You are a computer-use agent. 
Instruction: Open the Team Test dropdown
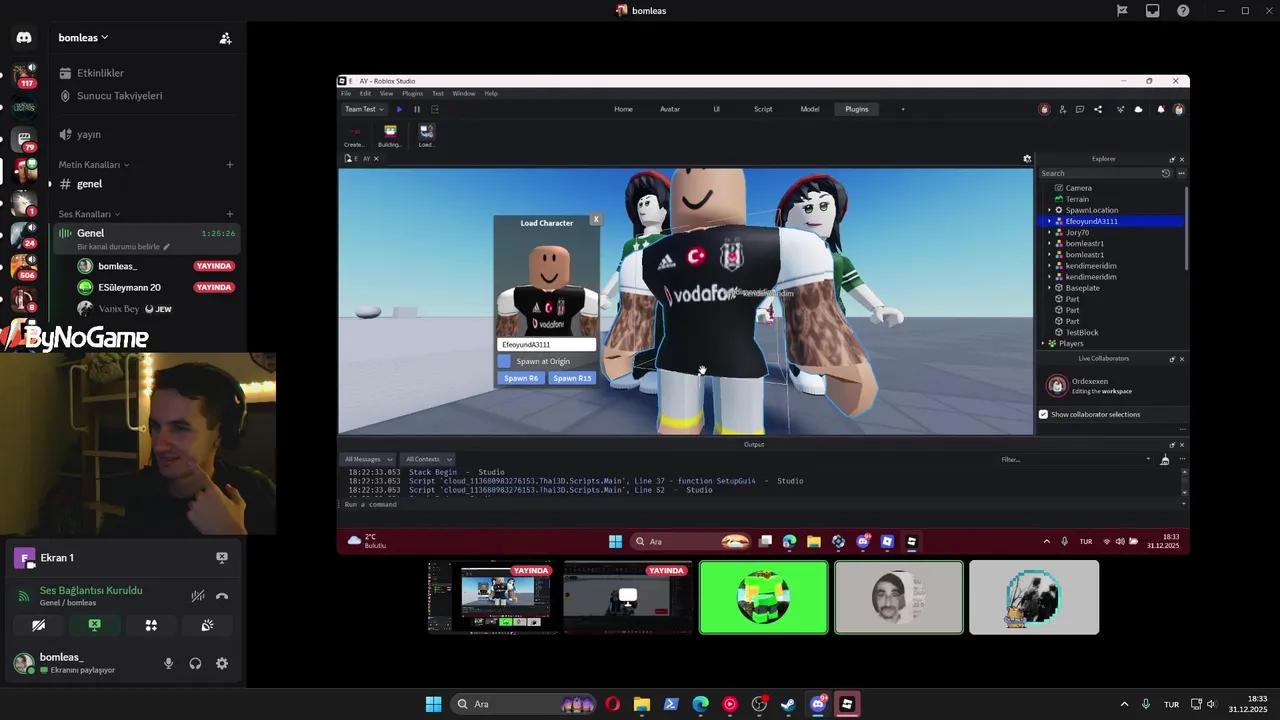[364, 109]
